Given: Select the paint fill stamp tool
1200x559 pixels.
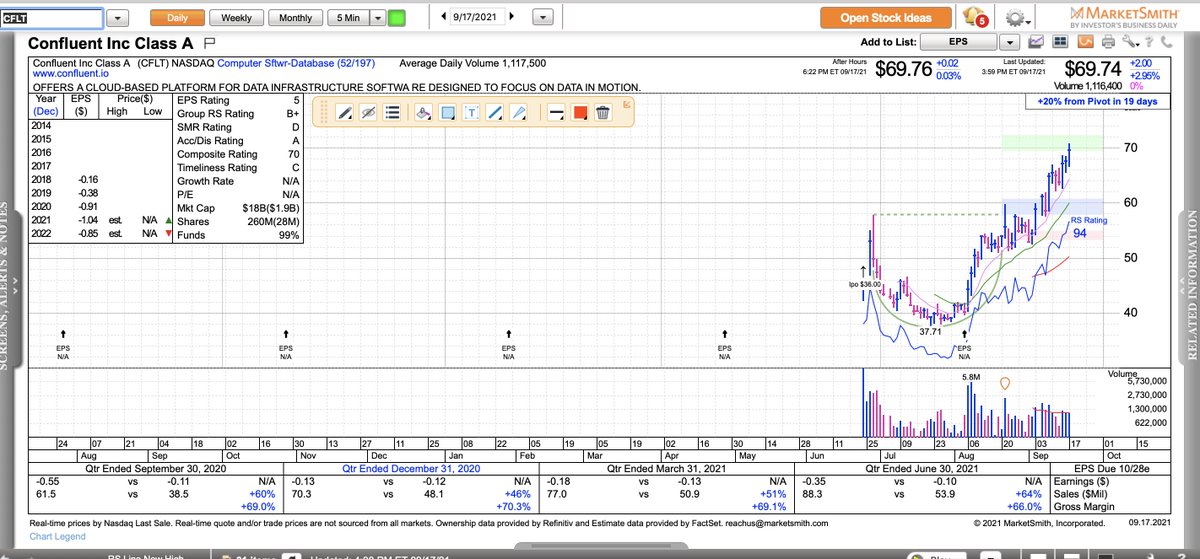Looking at the screenshot, I should click(x=424, y=113).
